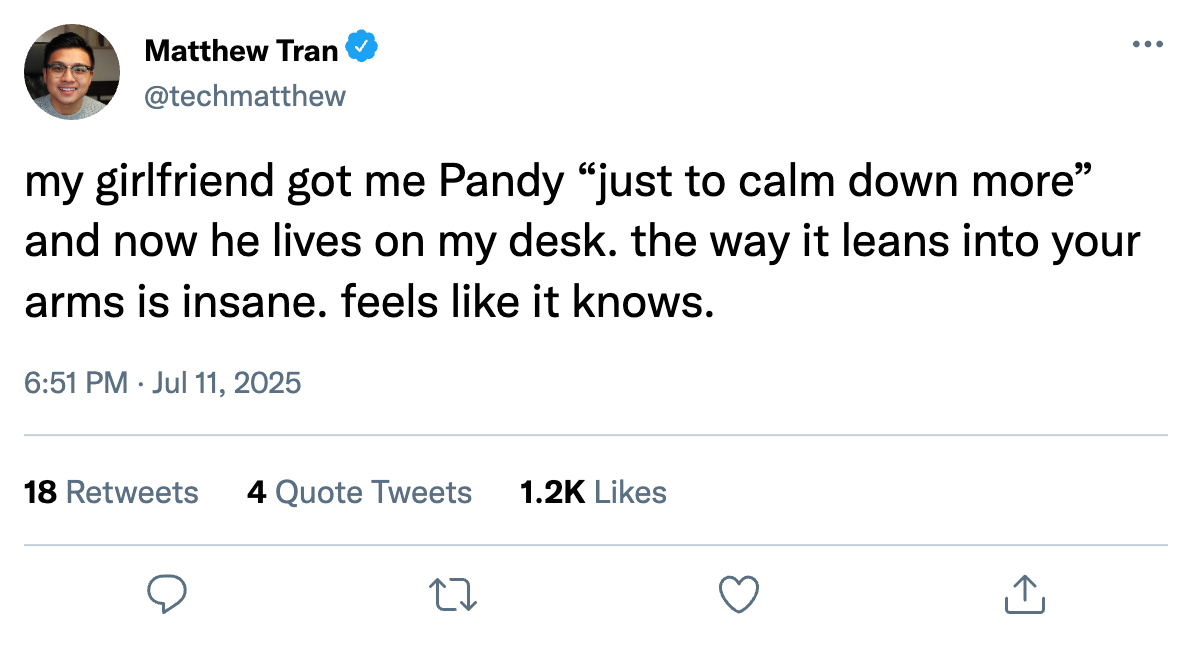The height and width of the screenshot is (668, 1192).
Task: Select the word Pandy in the tweet
Action: click(501, 182)
